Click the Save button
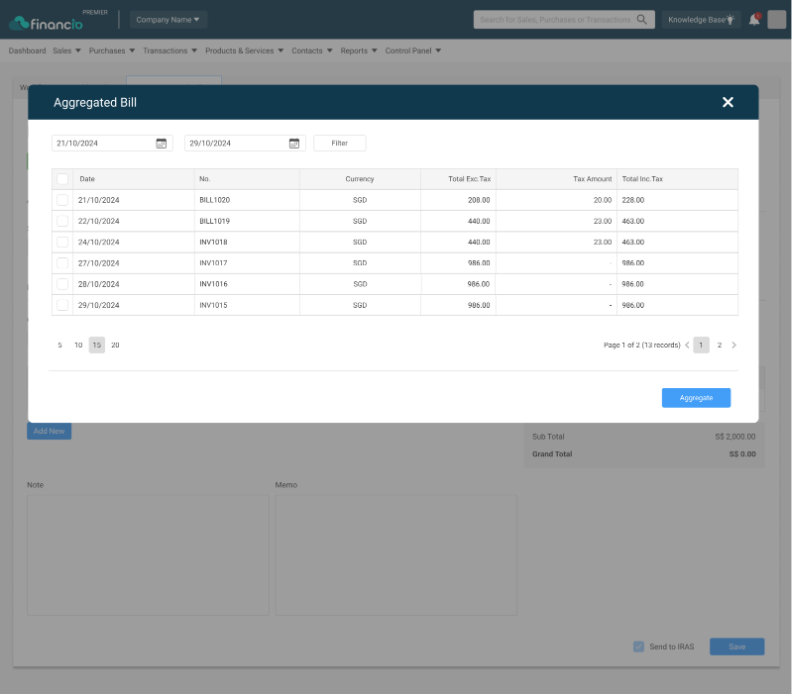Screen dimensions: 792x694 pos(736,647)
